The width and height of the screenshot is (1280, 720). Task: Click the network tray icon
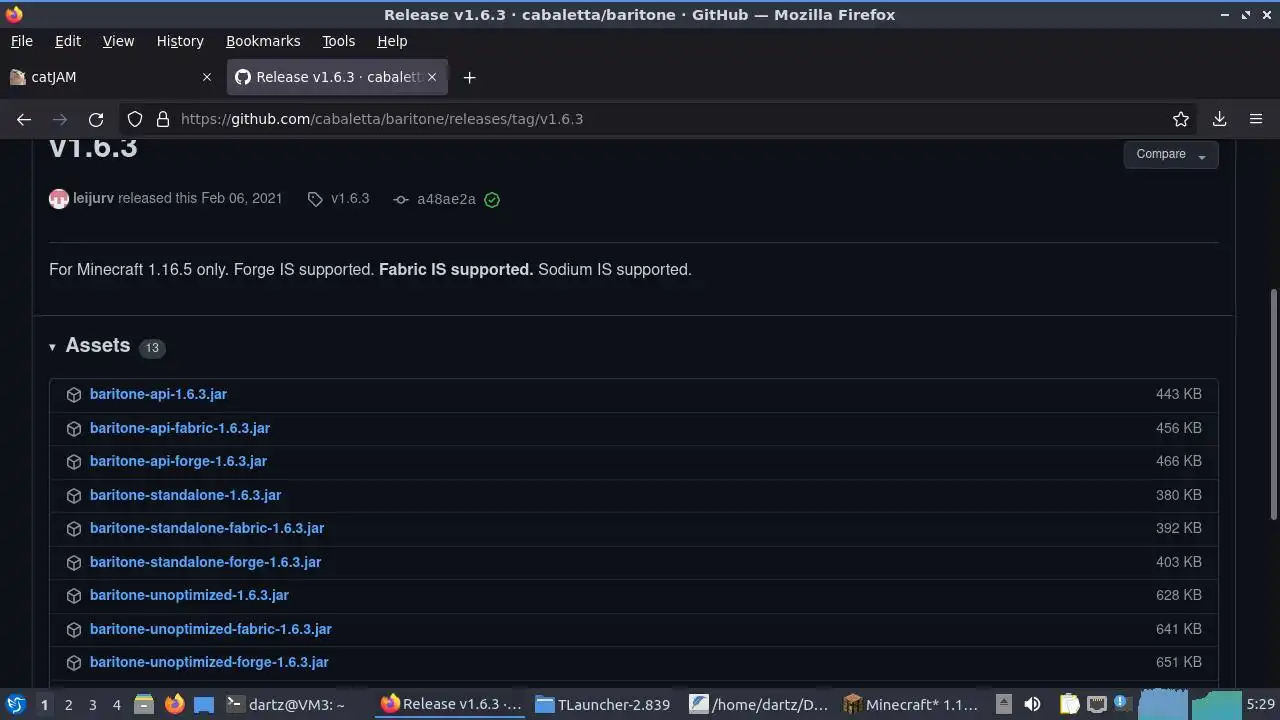pyautogui.click(x=1097, y=704)
